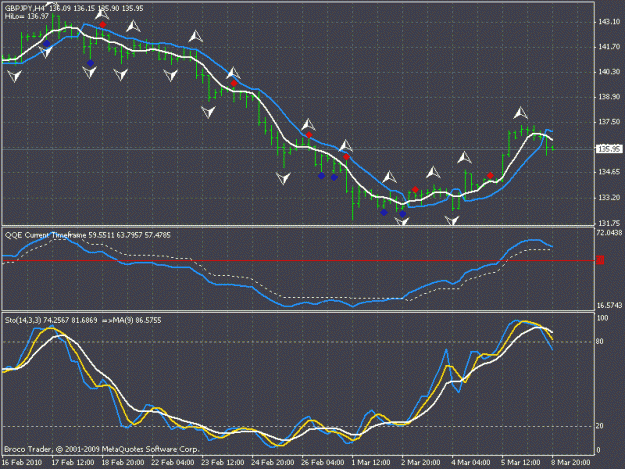This screenshot has width=625, height=469.
Task: Click the last red diamond before the 5 Mar rally
Action: click(x=490, y=176)
